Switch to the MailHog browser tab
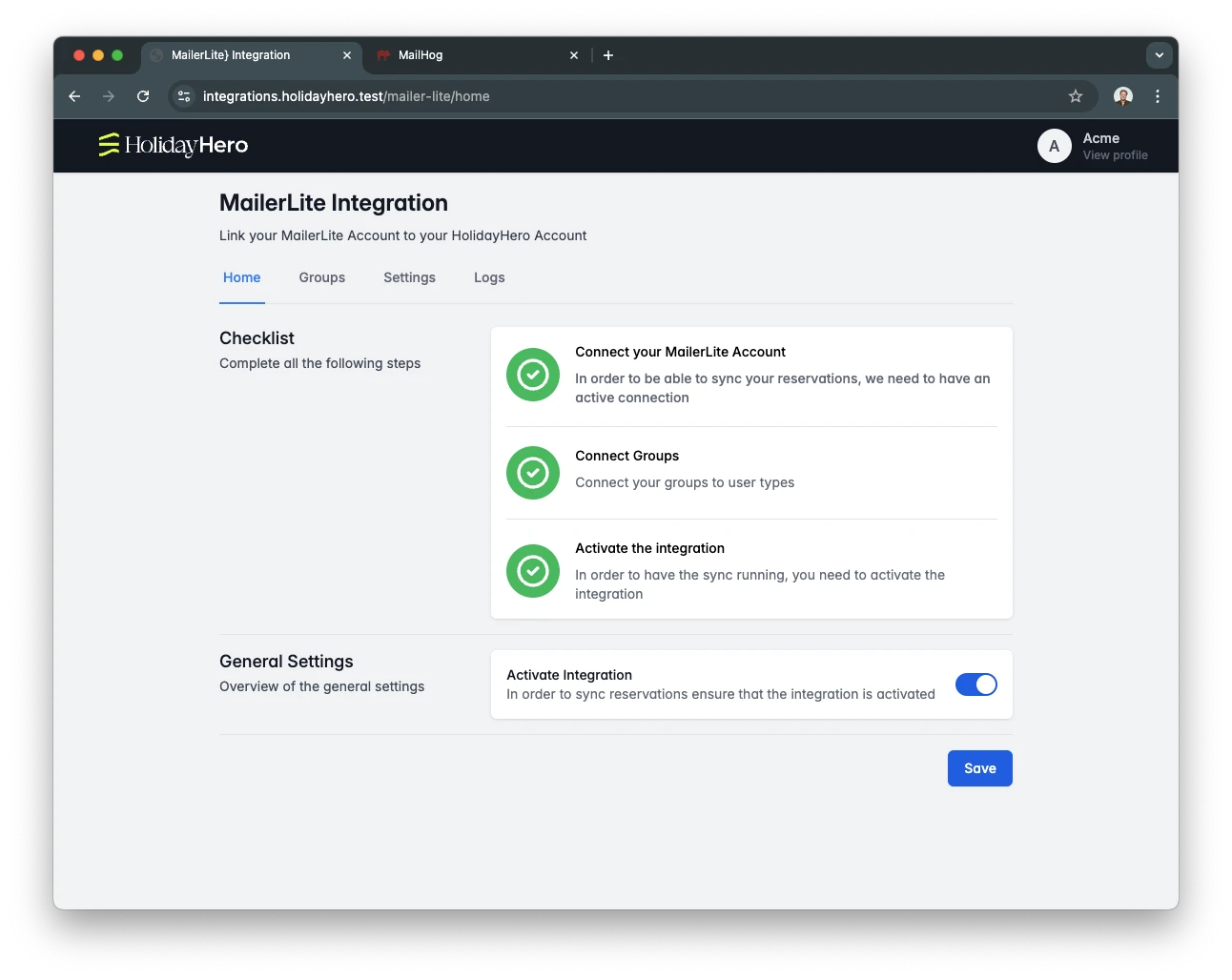 [467, 55]
